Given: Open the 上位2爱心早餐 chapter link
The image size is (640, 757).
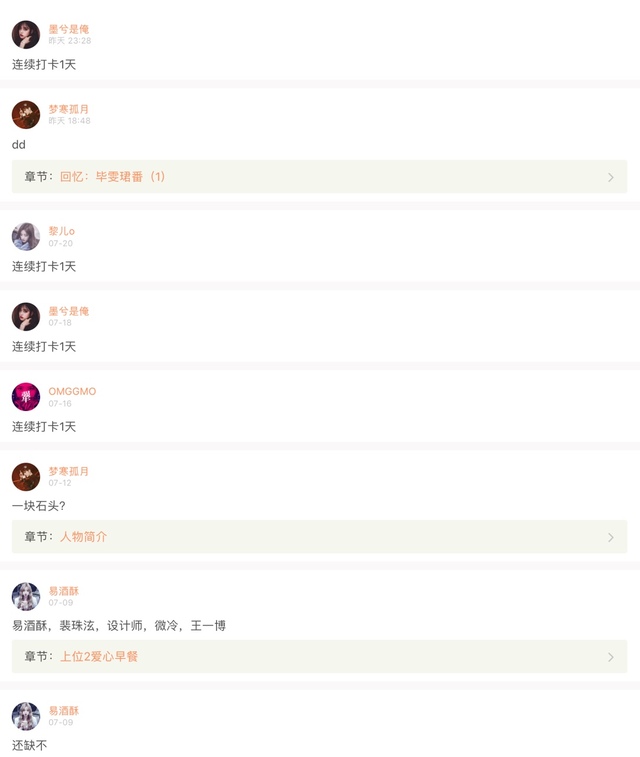Looking at the screenshot, I should click(99, 657).
